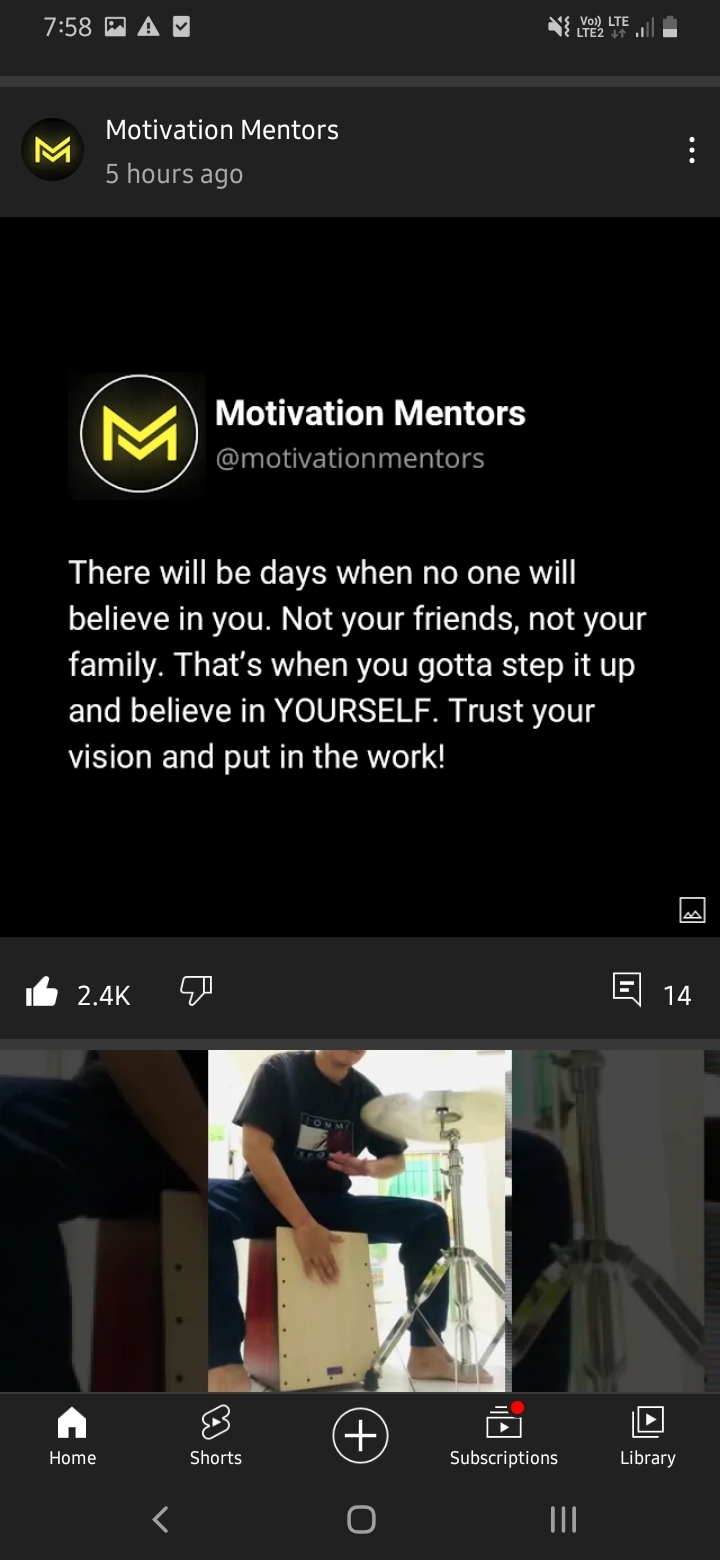
Task: Tap the Android home navigation button
Action: coord(361,1519)
